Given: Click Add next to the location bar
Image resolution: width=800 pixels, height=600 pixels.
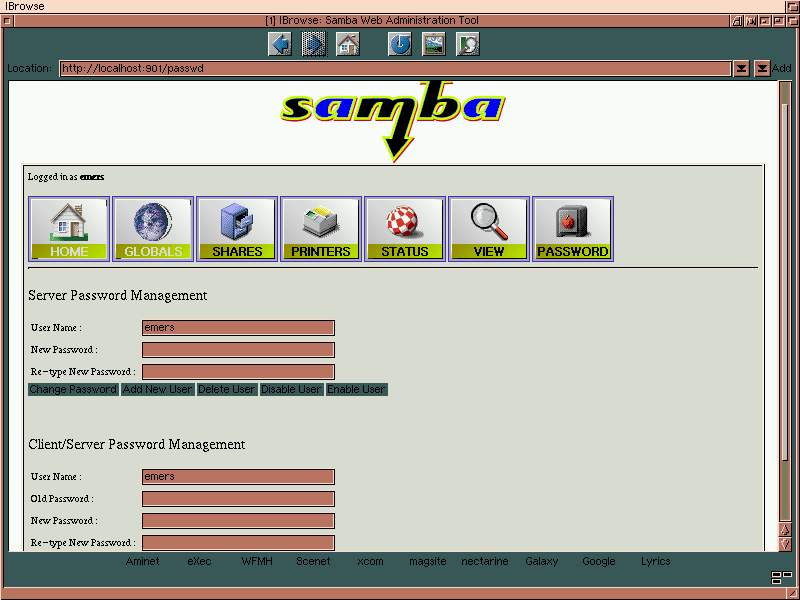Looking at the screenshot, I should tap(782, 68).
